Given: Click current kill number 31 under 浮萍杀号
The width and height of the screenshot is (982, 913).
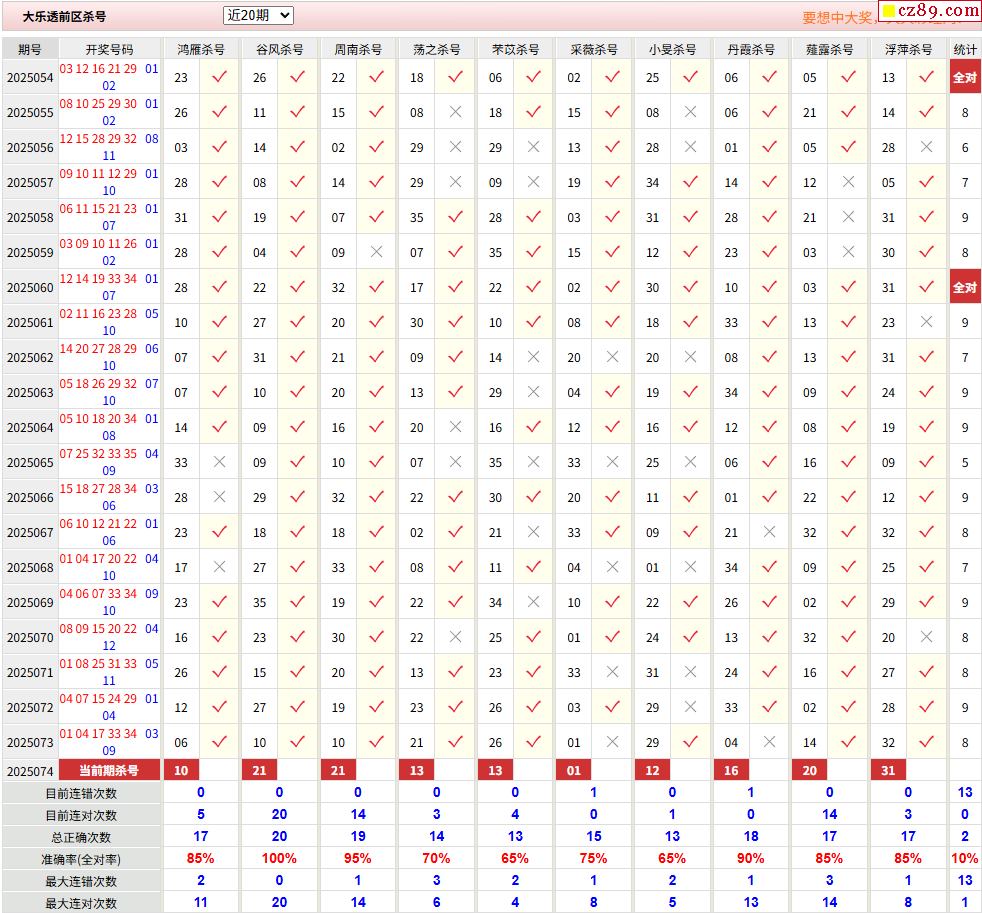Looking at the screenshot, I should 888,771.
